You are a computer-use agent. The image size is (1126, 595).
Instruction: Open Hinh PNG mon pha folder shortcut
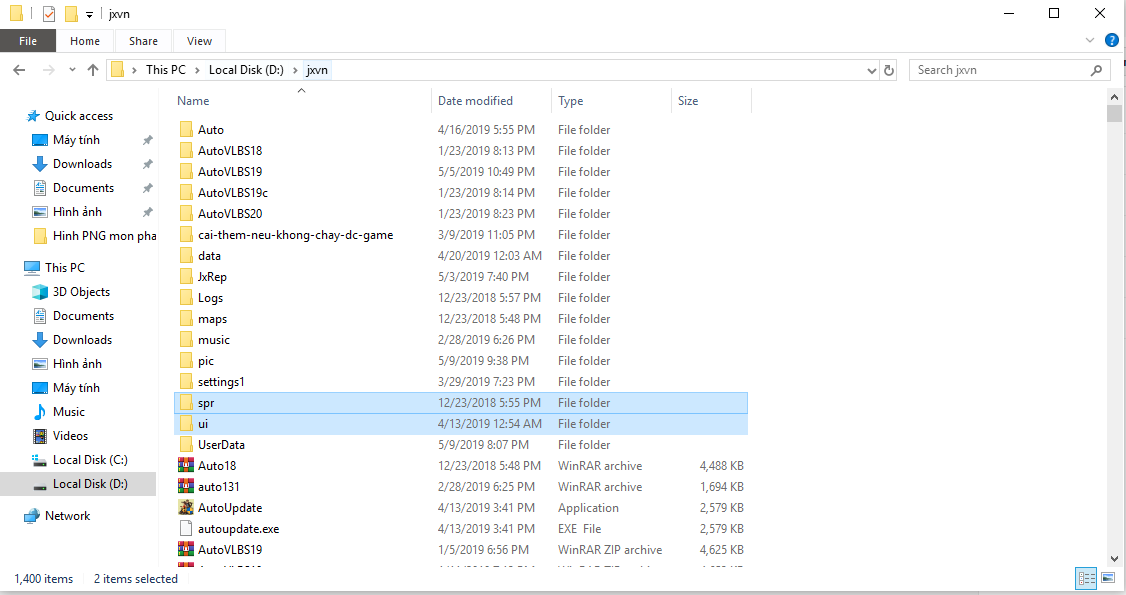coord(104,235)
